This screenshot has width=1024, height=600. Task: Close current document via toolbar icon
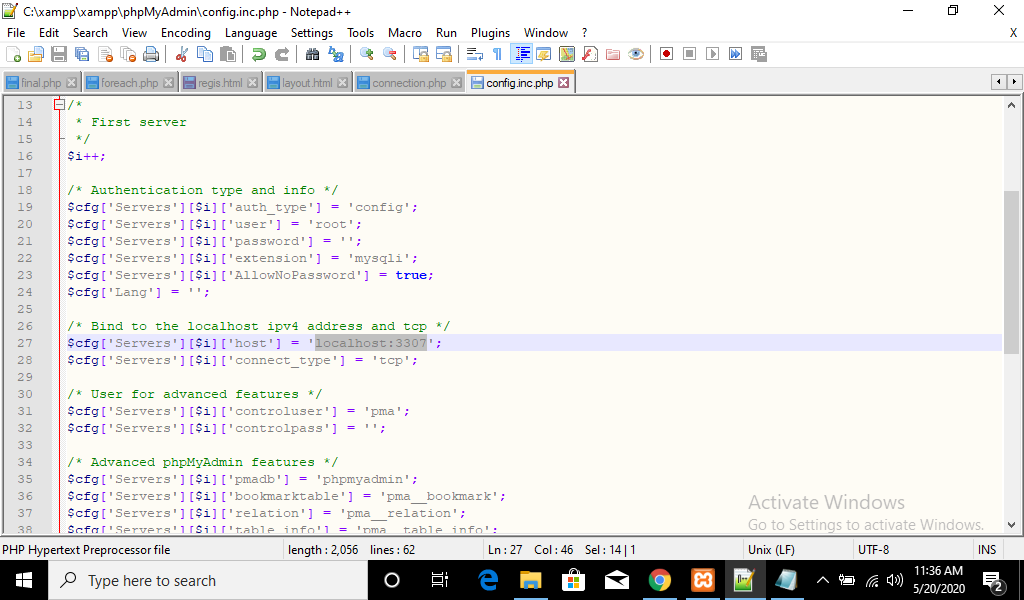pyautogui.click(x=105, y=54)
